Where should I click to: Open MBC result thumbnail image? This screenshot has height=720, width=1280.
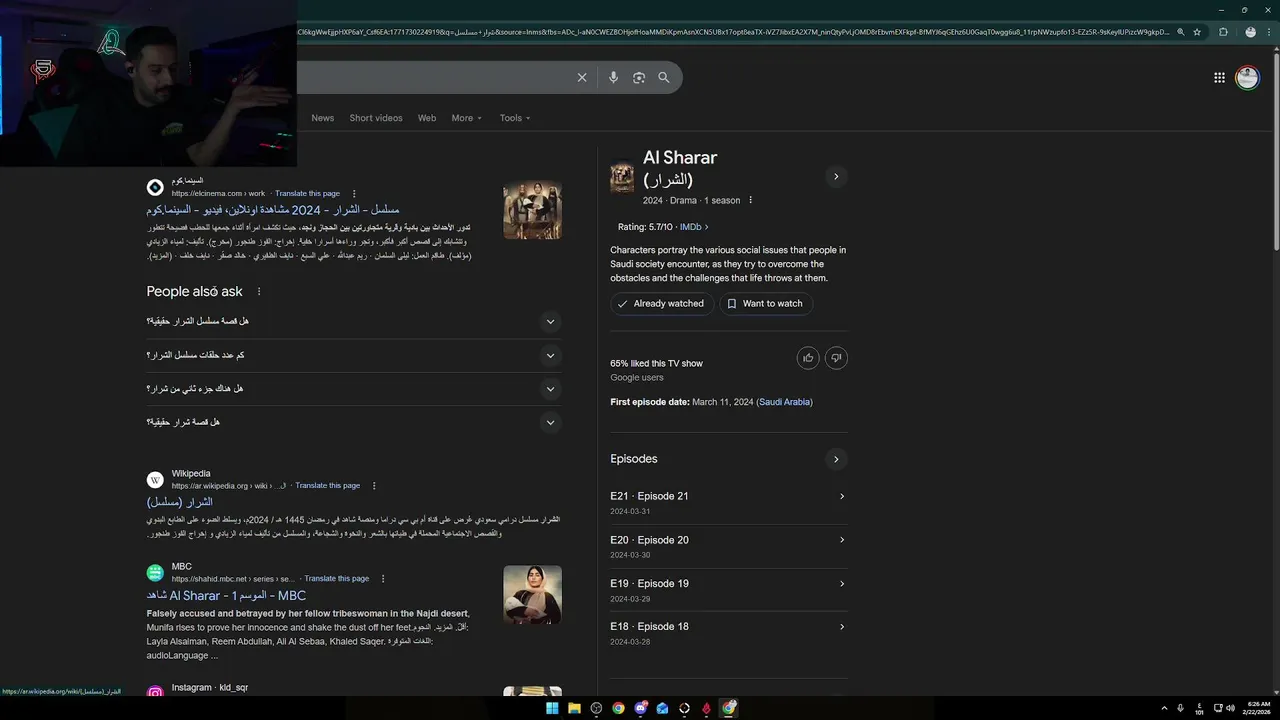point(532,594)
